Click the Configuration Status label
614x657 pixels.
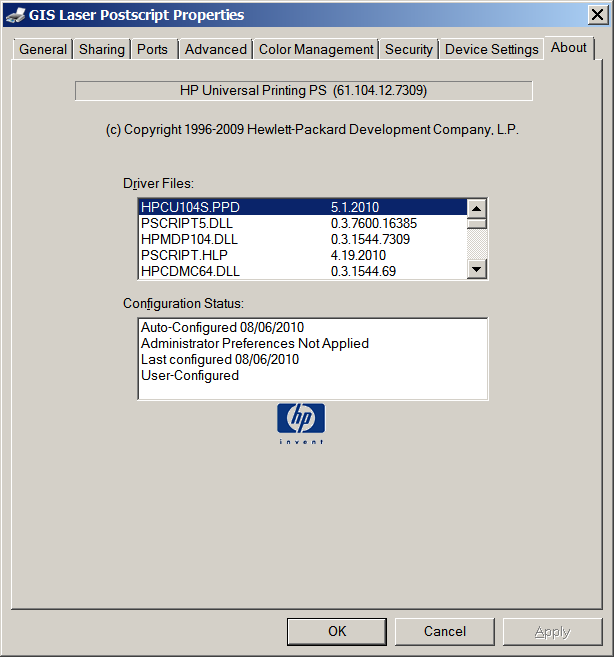[x=183, y=303]
